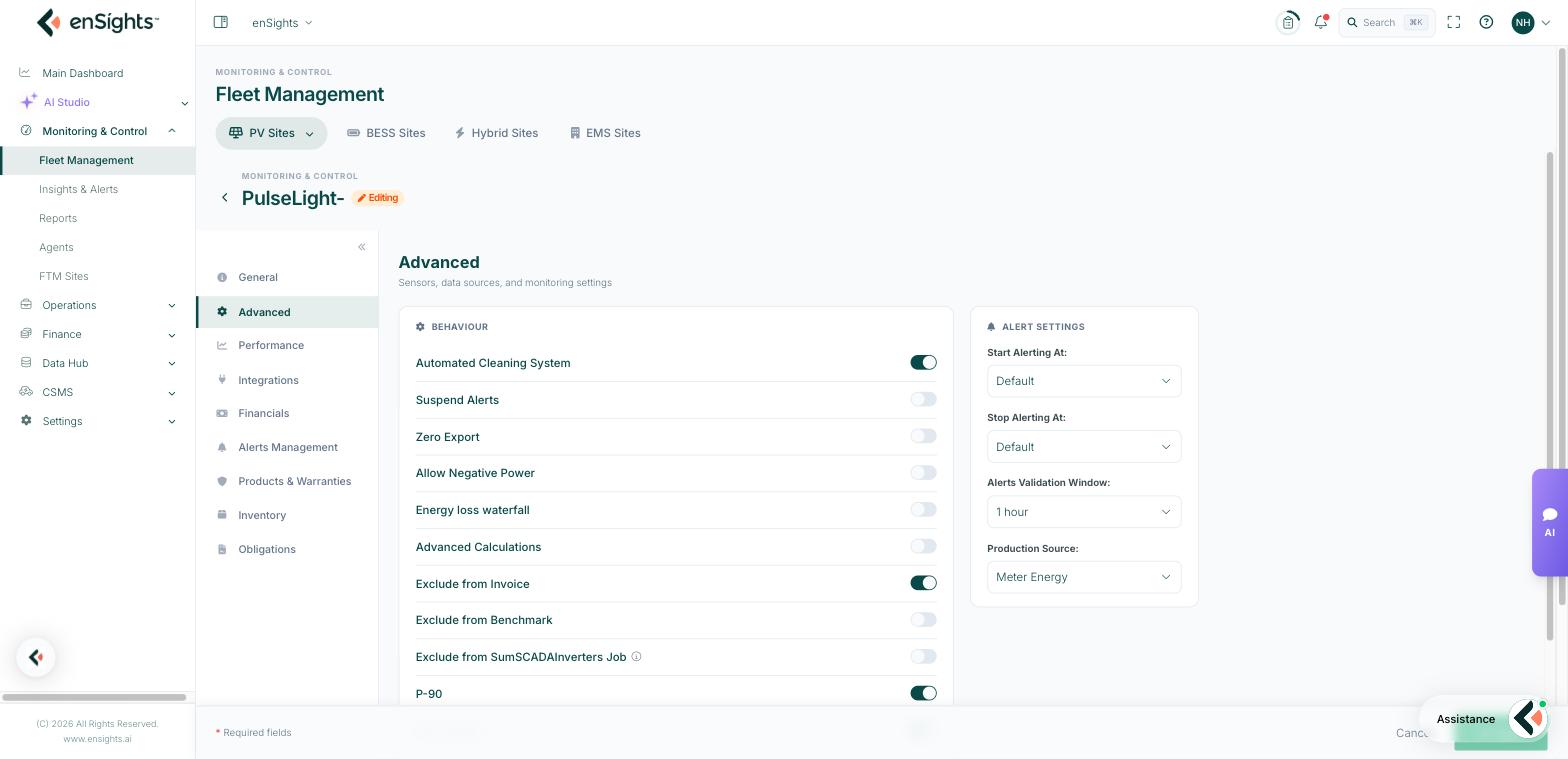1568x759 pixels.
Task: Open notifications bell
Action: pos(1321,22)
